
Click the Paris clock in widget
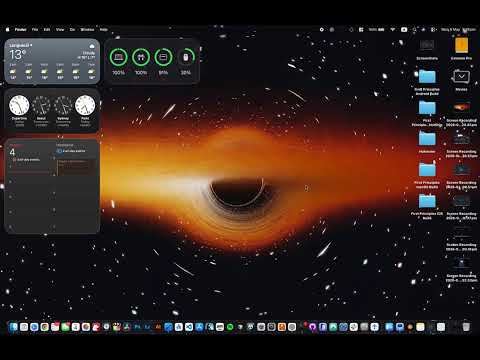pyautogui.click(x=85, y=105)
